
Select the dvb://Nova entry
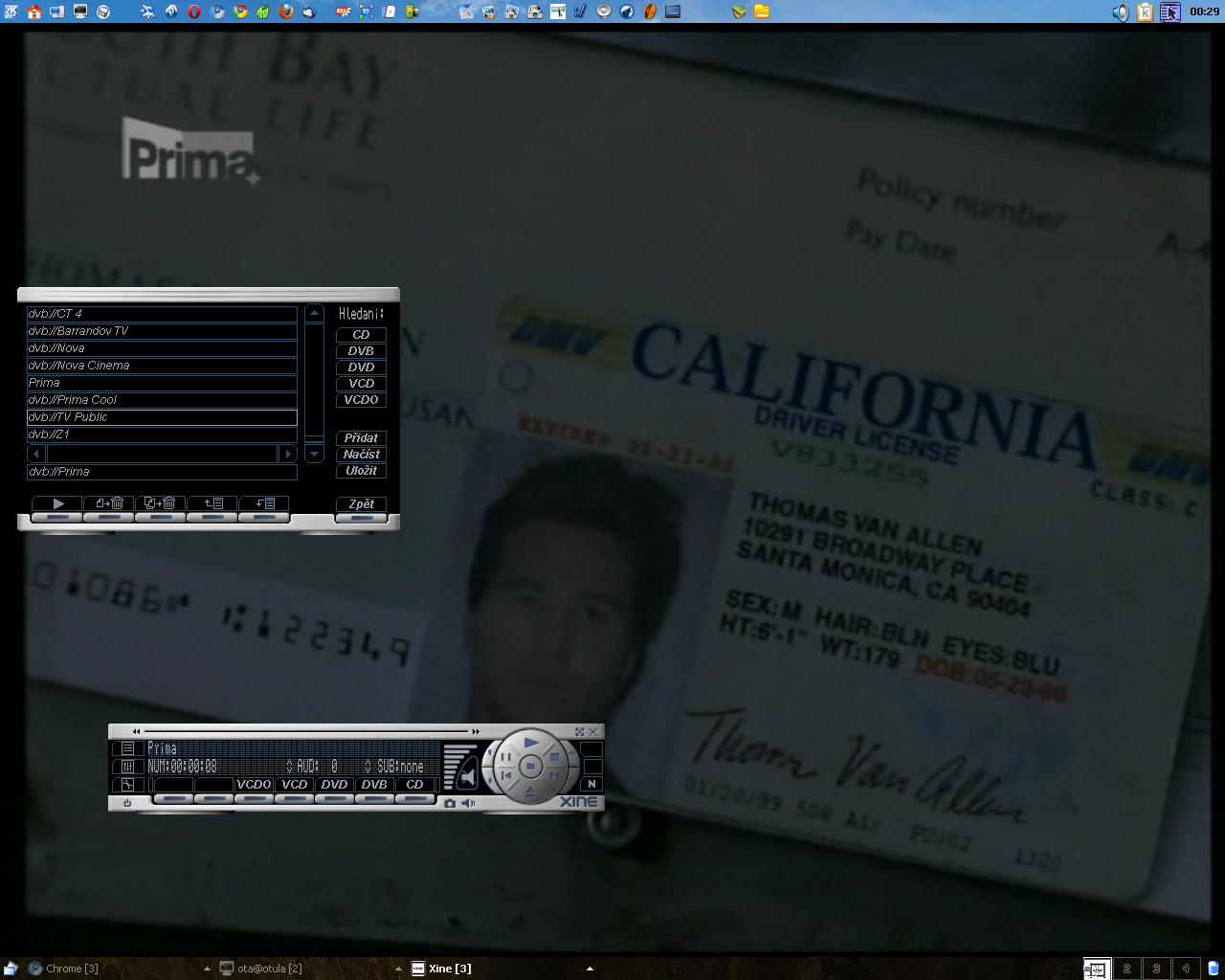pyautogui.click(x=162, y=348)
